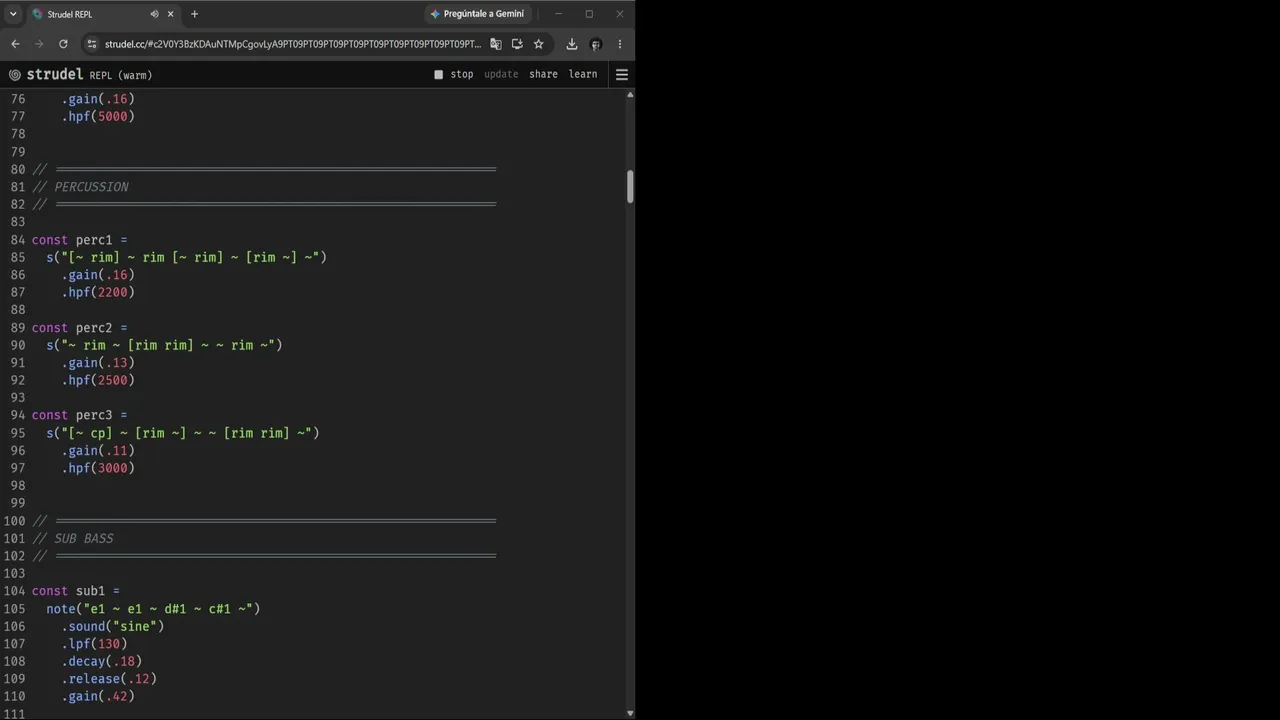The height and width of the screenshot is (720, 1280).
Task: Click Pregúntale a Gemini button
Action: pos(477,14)
